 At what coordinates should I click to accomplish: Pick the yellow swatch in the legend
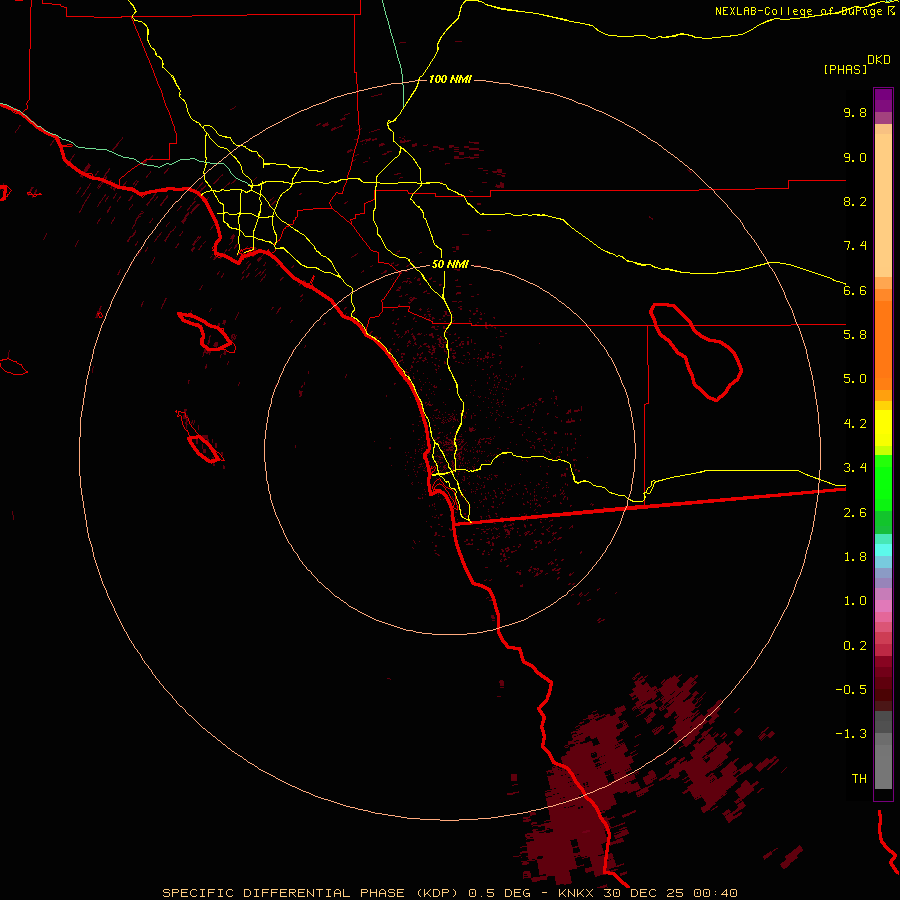(x=883, y=428)
